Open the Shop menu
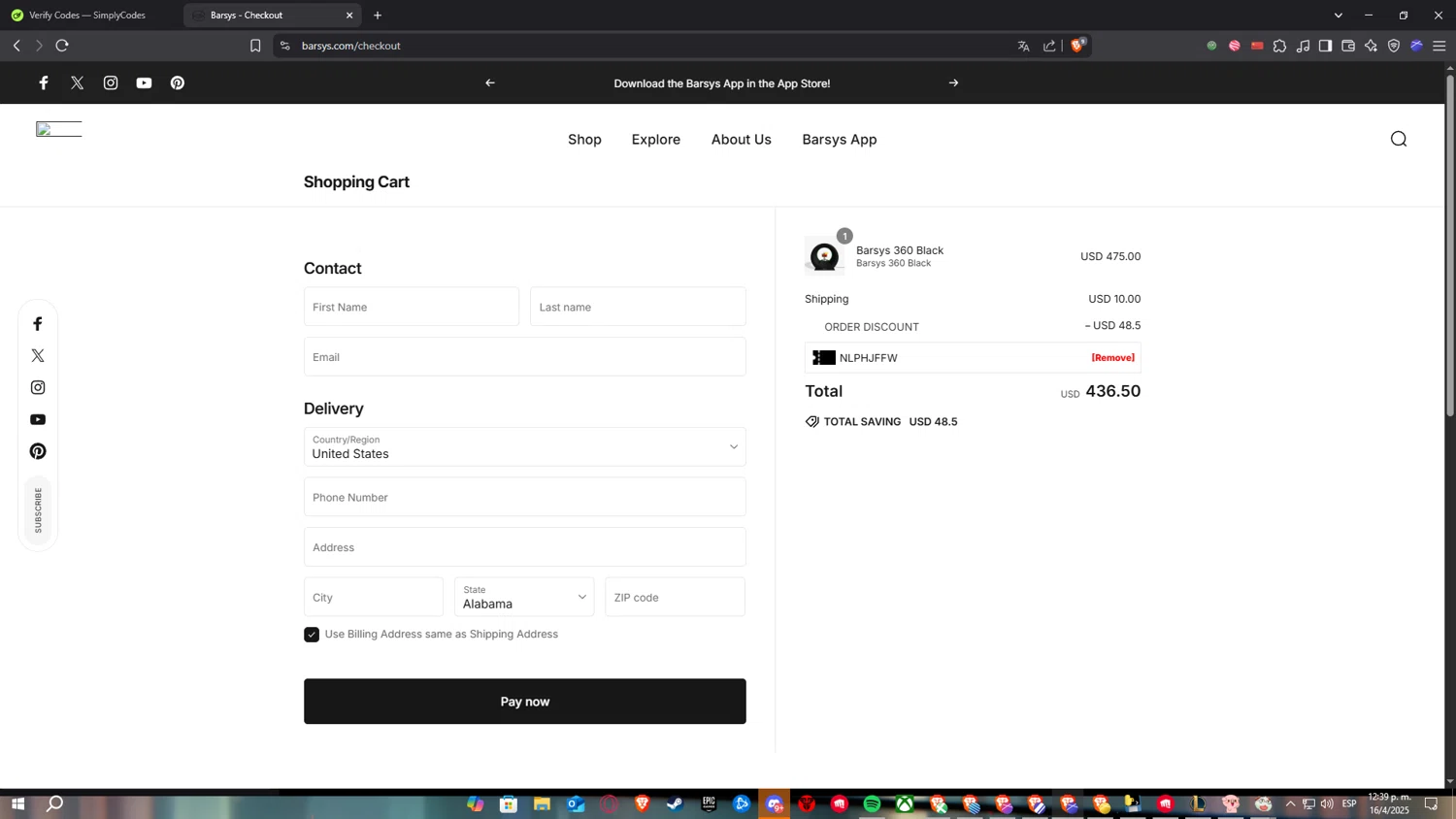 pos(584,140)
